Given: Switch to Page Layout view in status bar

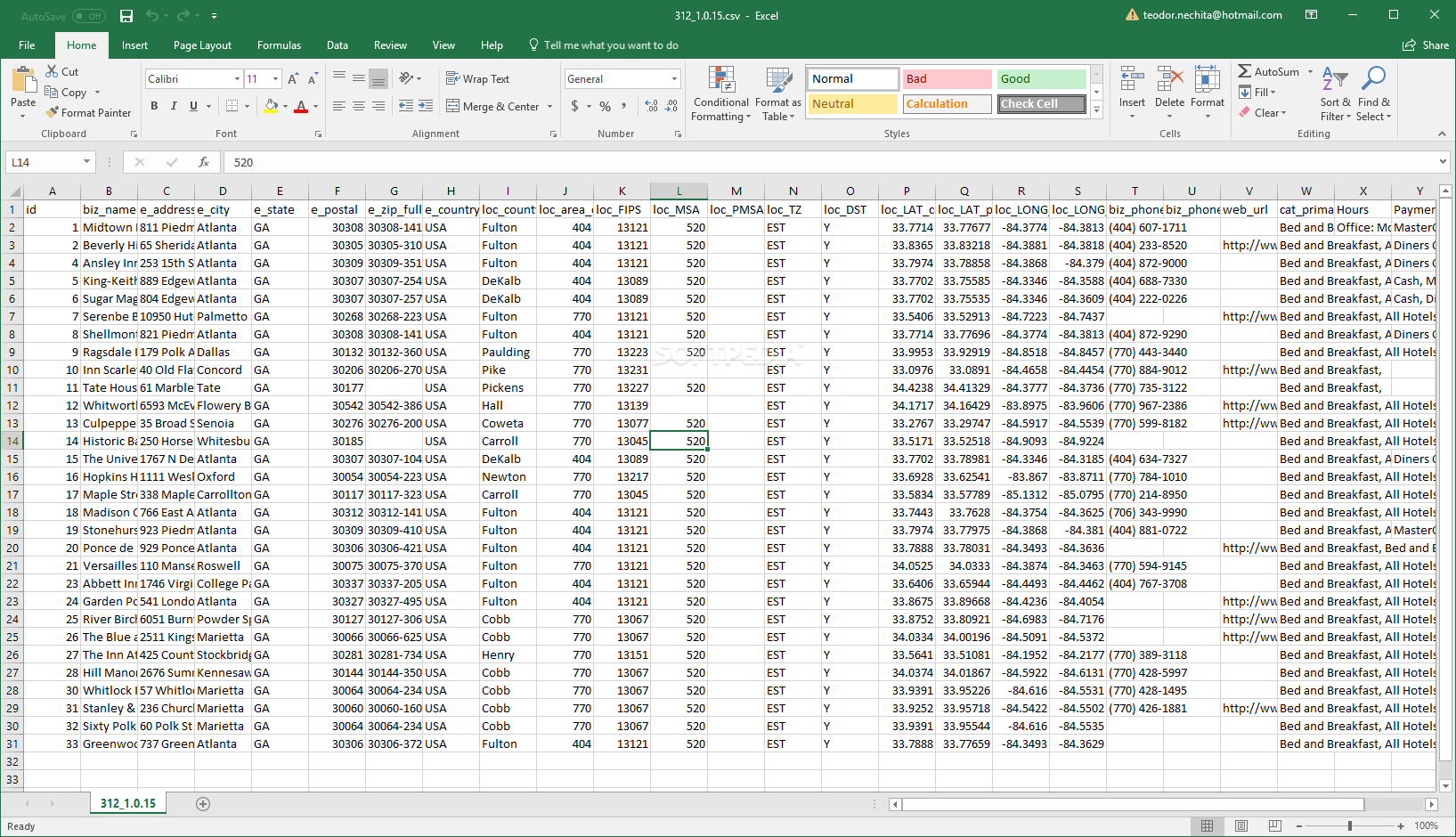Looking at the screenshot, I should 1240,825.
